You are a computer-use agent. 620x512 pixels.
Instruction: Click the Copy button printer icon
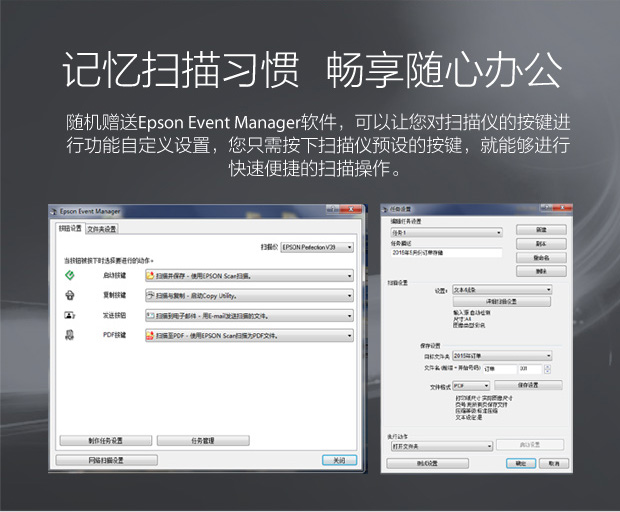(x=70, y=295)
